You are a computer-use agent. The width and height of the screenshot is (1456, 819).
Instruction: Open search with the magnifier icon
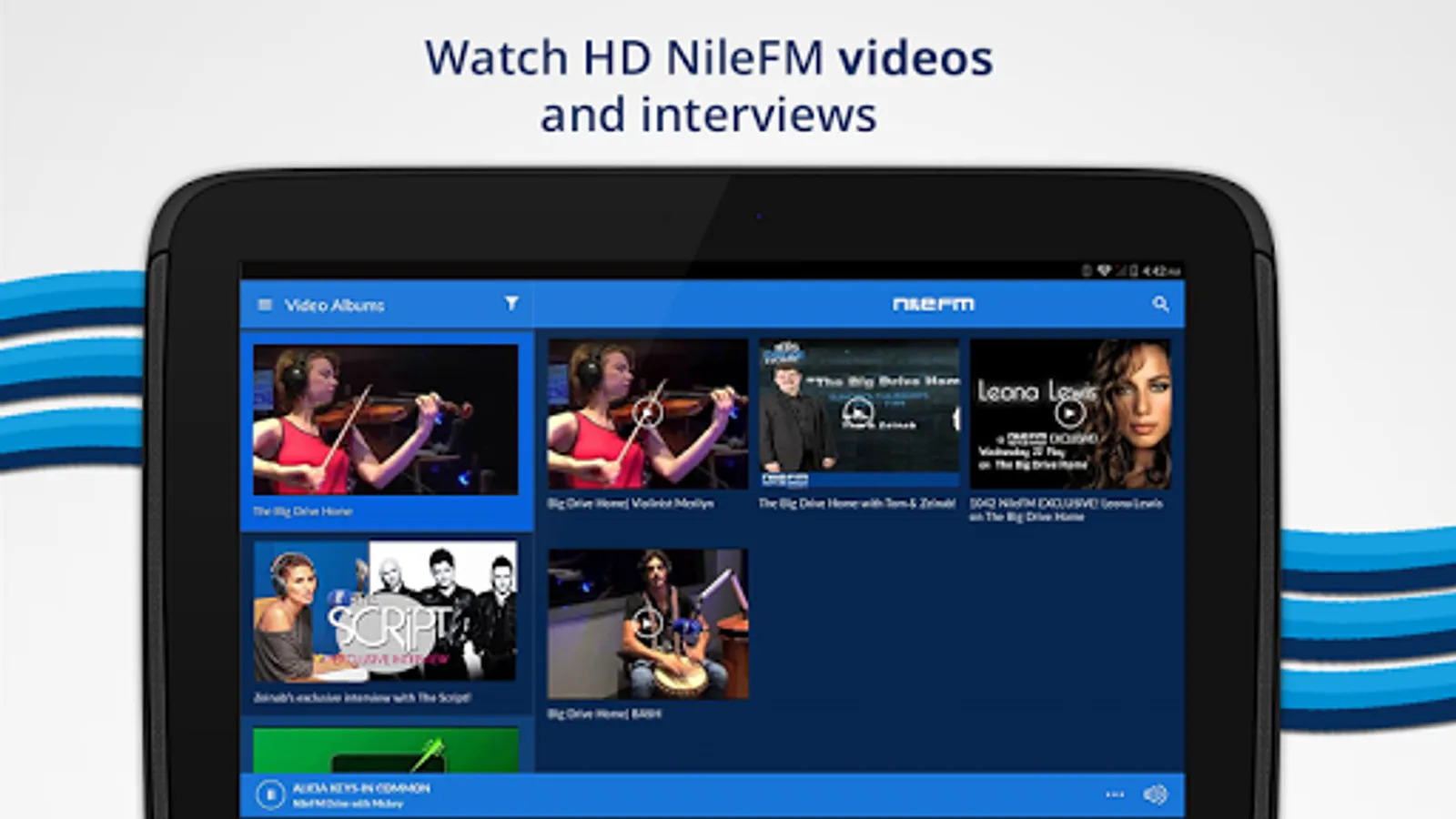1160,304
